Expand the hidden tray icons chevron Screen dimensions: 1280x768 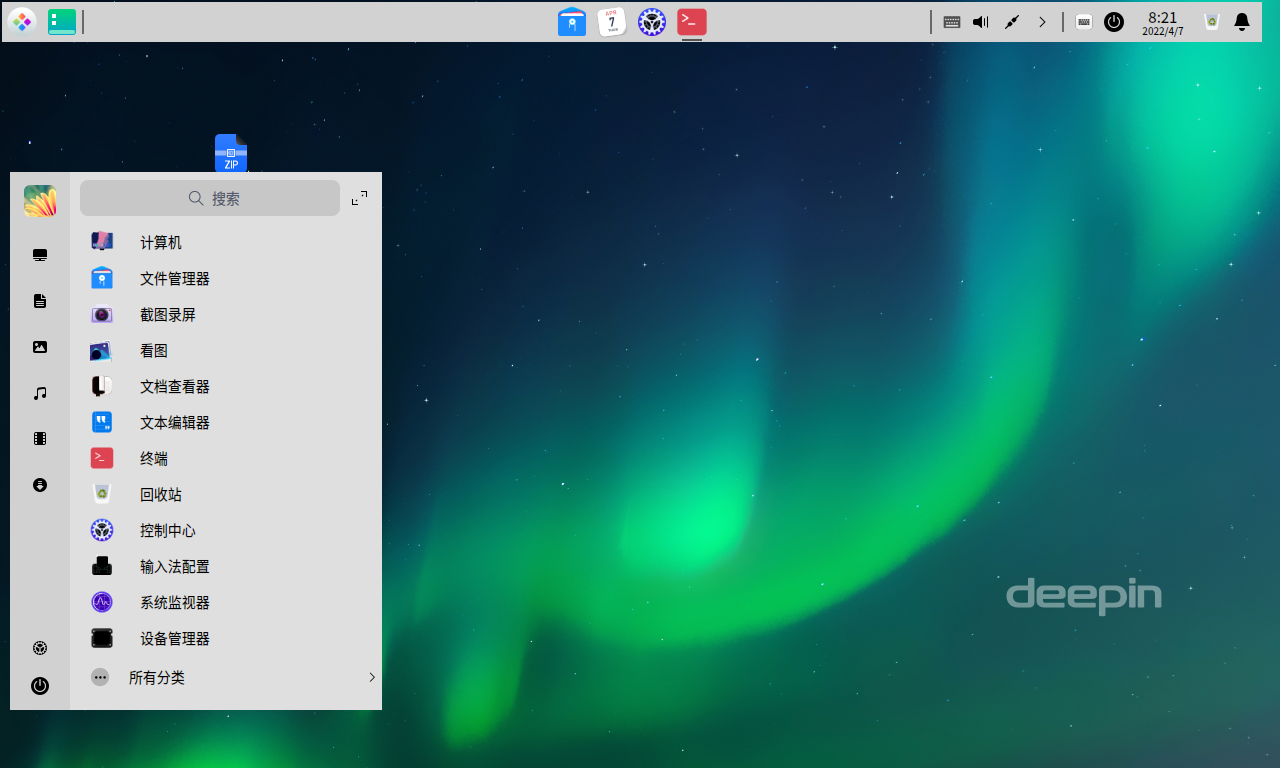click(x=1042, y=21)
